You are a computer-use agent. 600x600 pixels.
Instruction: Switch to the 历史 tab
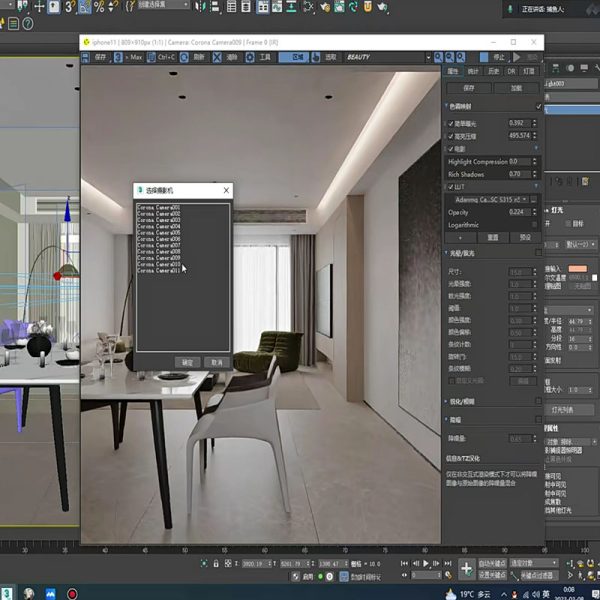point(492,72)
